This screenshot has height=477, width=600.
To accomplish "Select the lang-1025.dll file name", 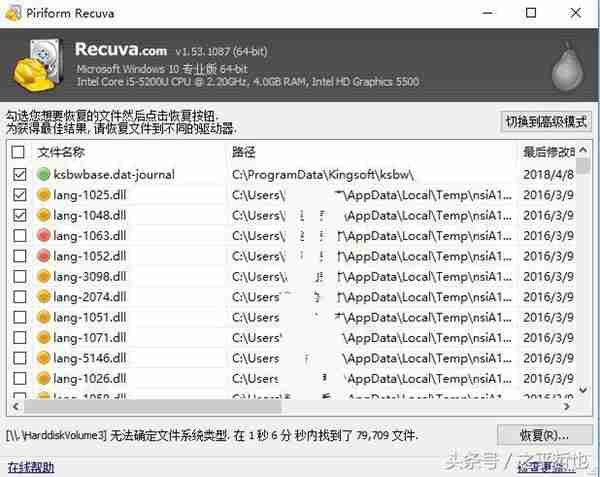I will [x=90, y=195].
